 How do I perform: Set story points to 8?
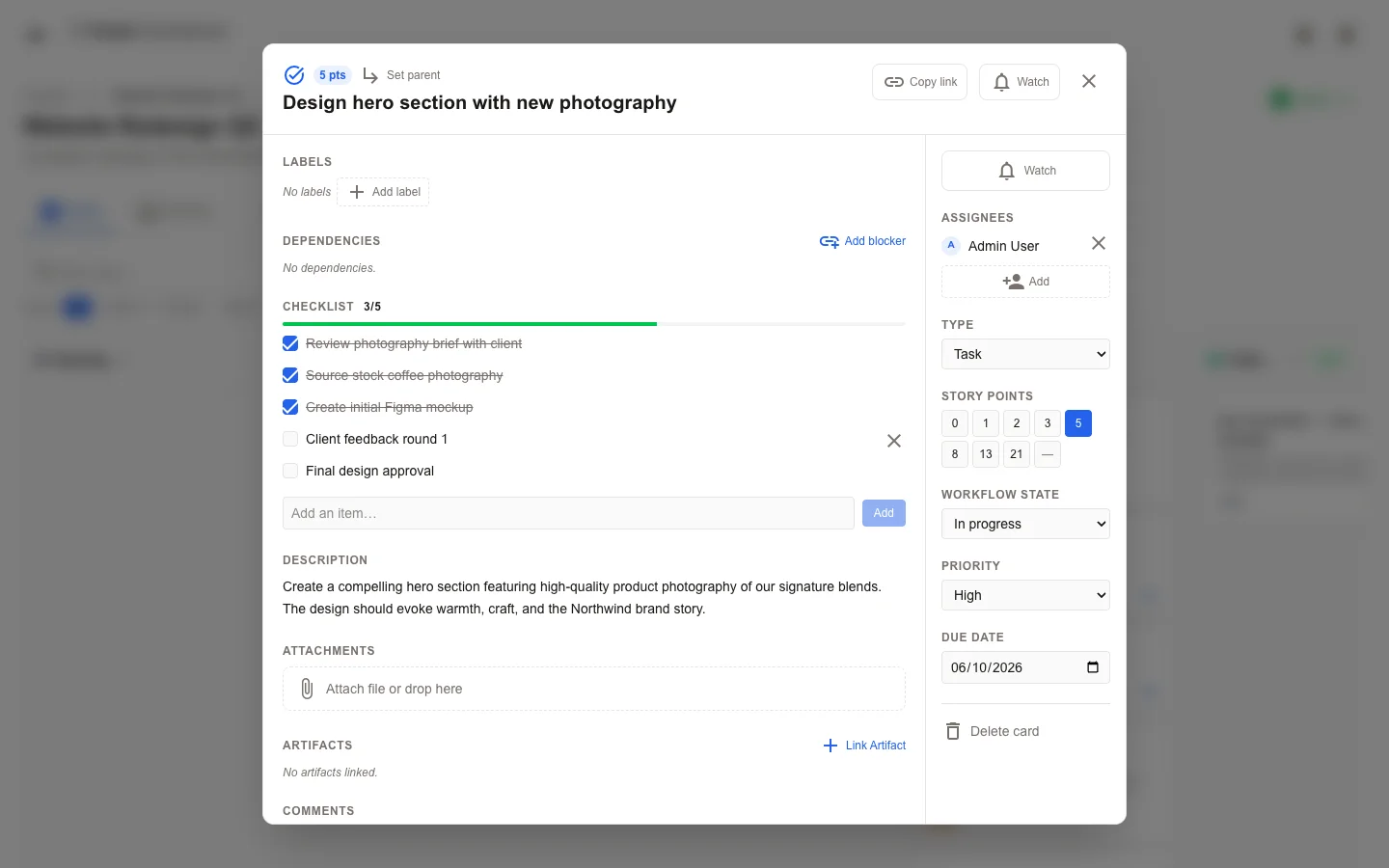[x=955, y=454]
